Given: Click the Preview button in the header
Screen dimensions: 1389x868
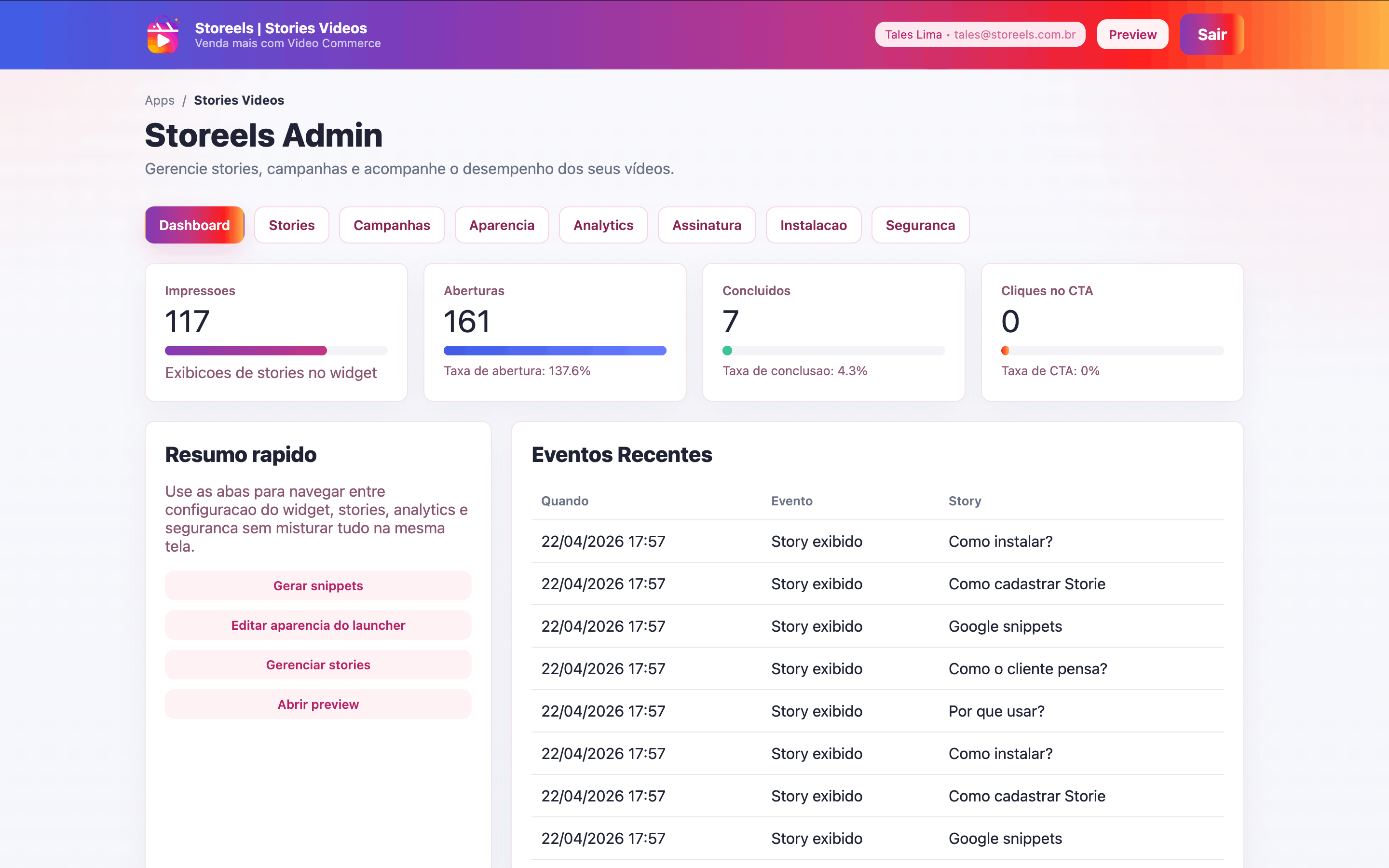Looking at the screenshot, I should tap(1132, 34).
